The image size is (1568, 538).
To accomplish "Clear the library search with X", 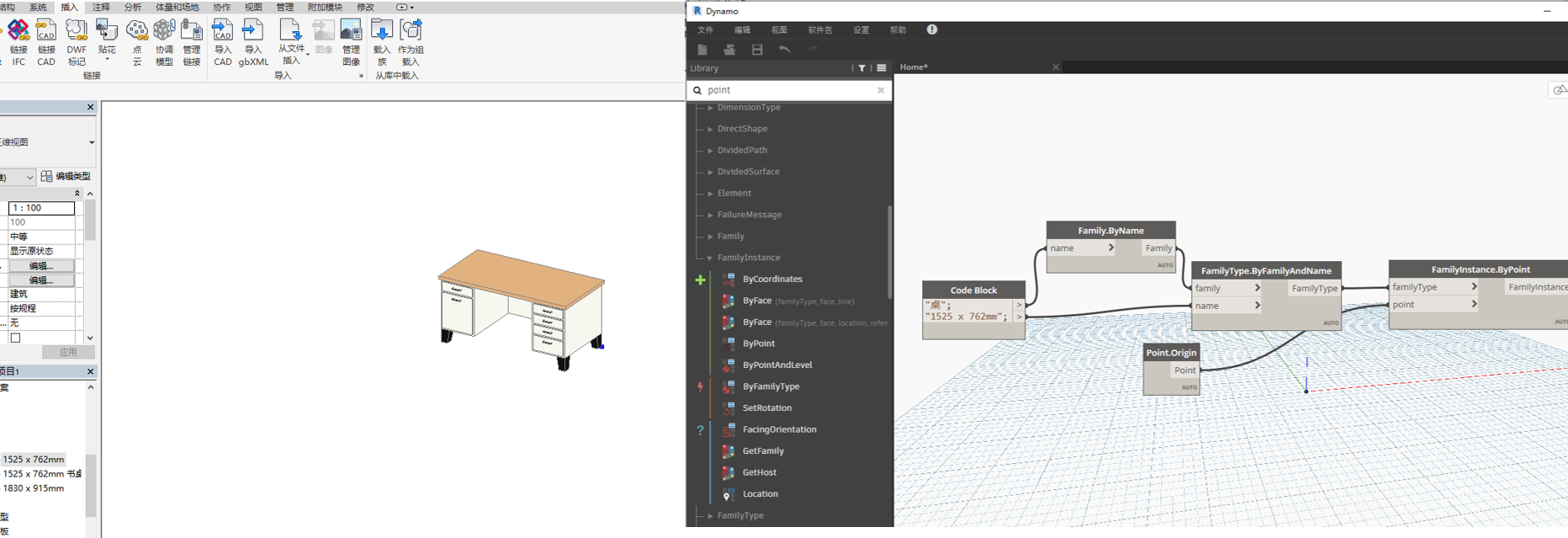I will [881, 90].
